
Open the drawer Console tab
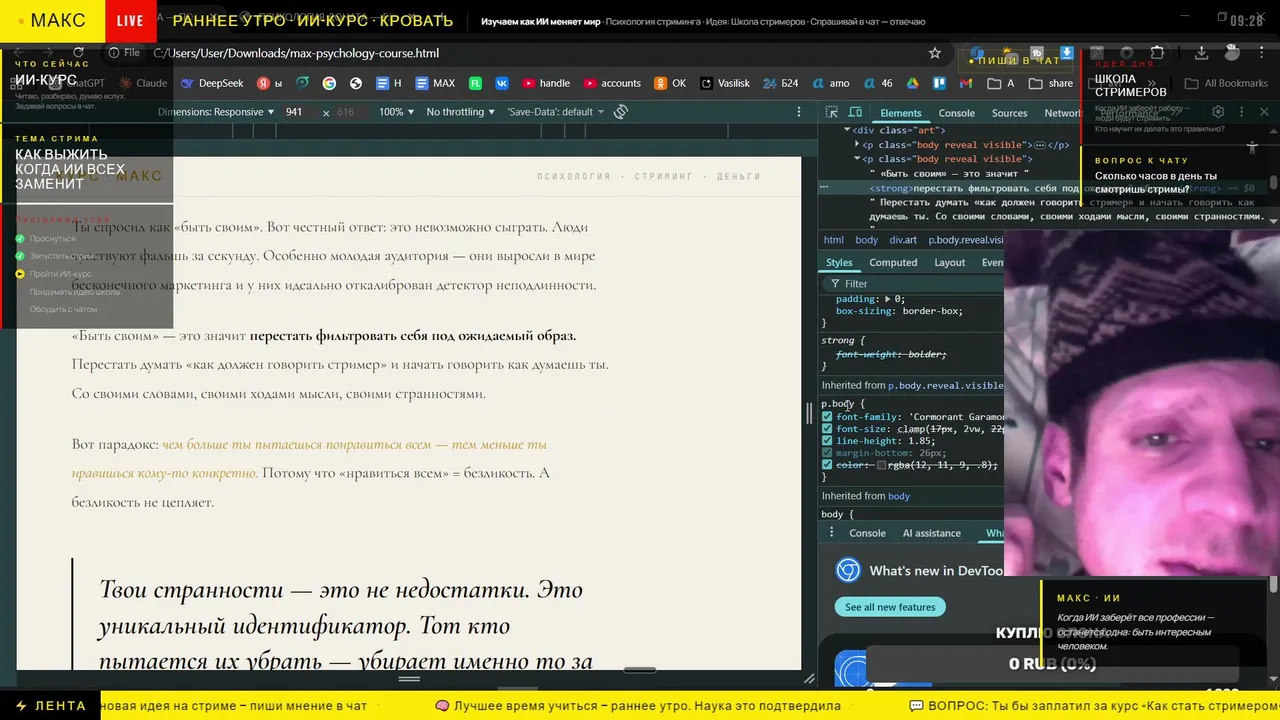coord(867,533)
